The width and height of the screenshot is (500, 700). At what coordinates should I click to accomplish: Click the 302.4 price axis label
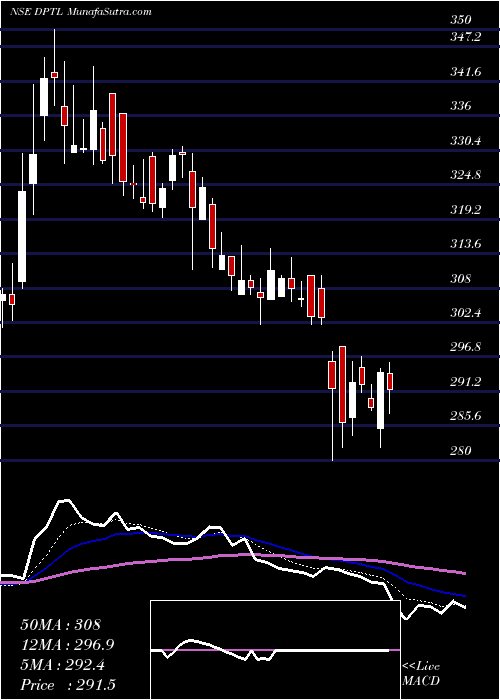465,313
